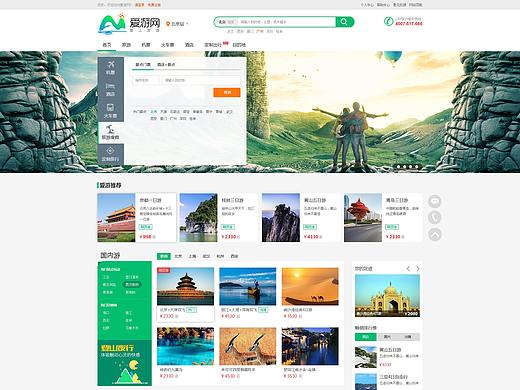Click the orange location pin icon

(168, 24)
